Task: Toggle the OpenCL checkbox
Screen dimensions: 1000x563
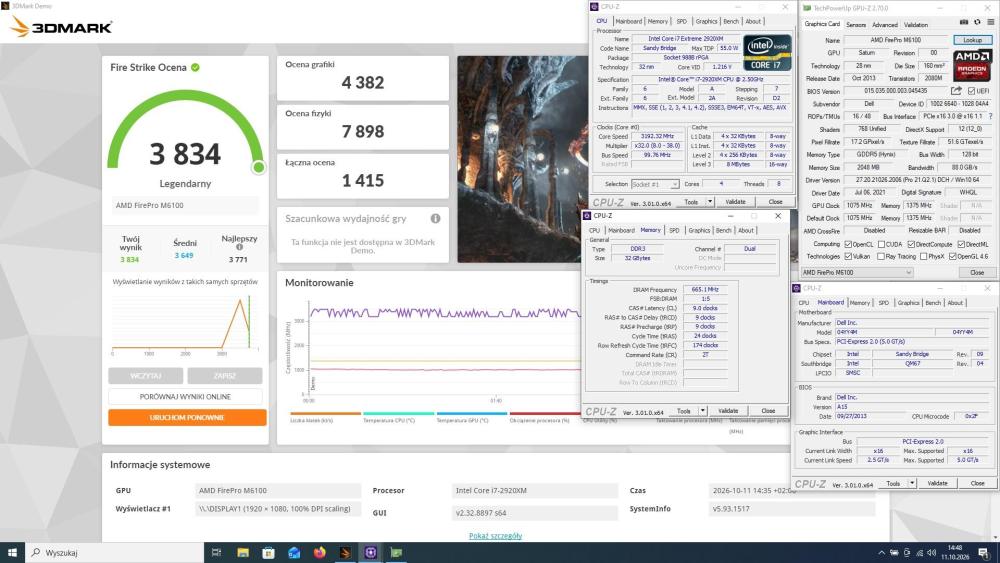Action: pyautogui.click(x=848, y=244)
